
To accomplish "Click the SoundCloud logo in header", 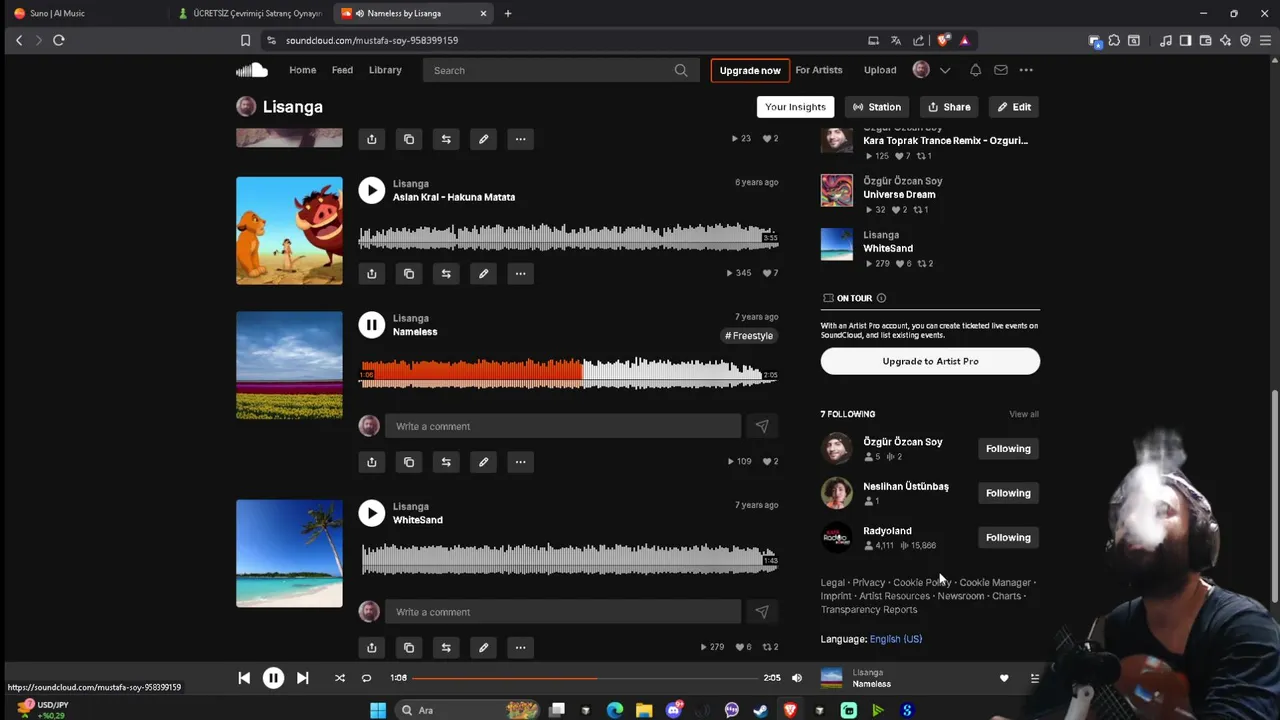I will pos(252,70).
